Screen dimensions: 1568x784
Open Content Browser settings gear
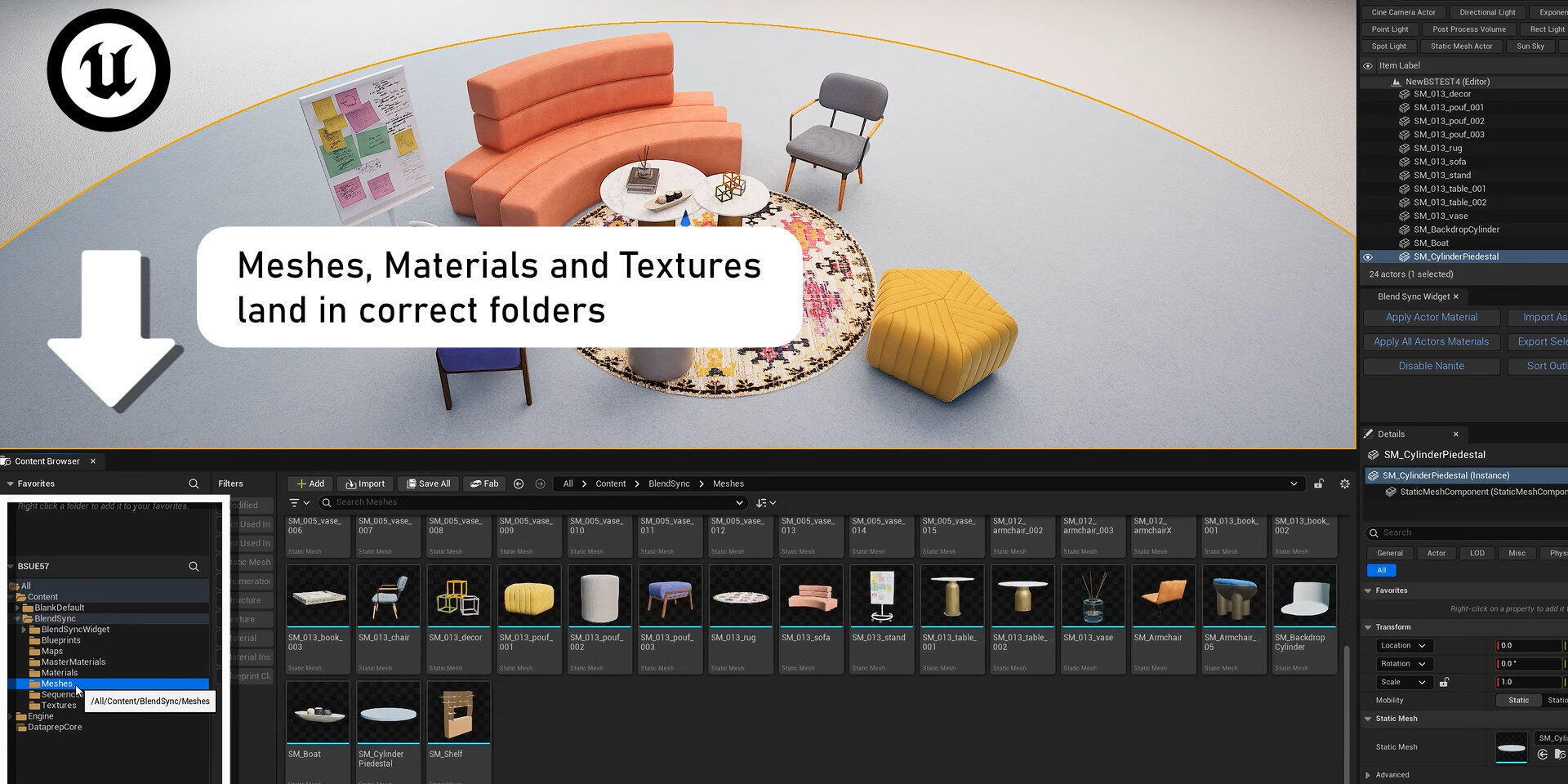(1344, 483)
